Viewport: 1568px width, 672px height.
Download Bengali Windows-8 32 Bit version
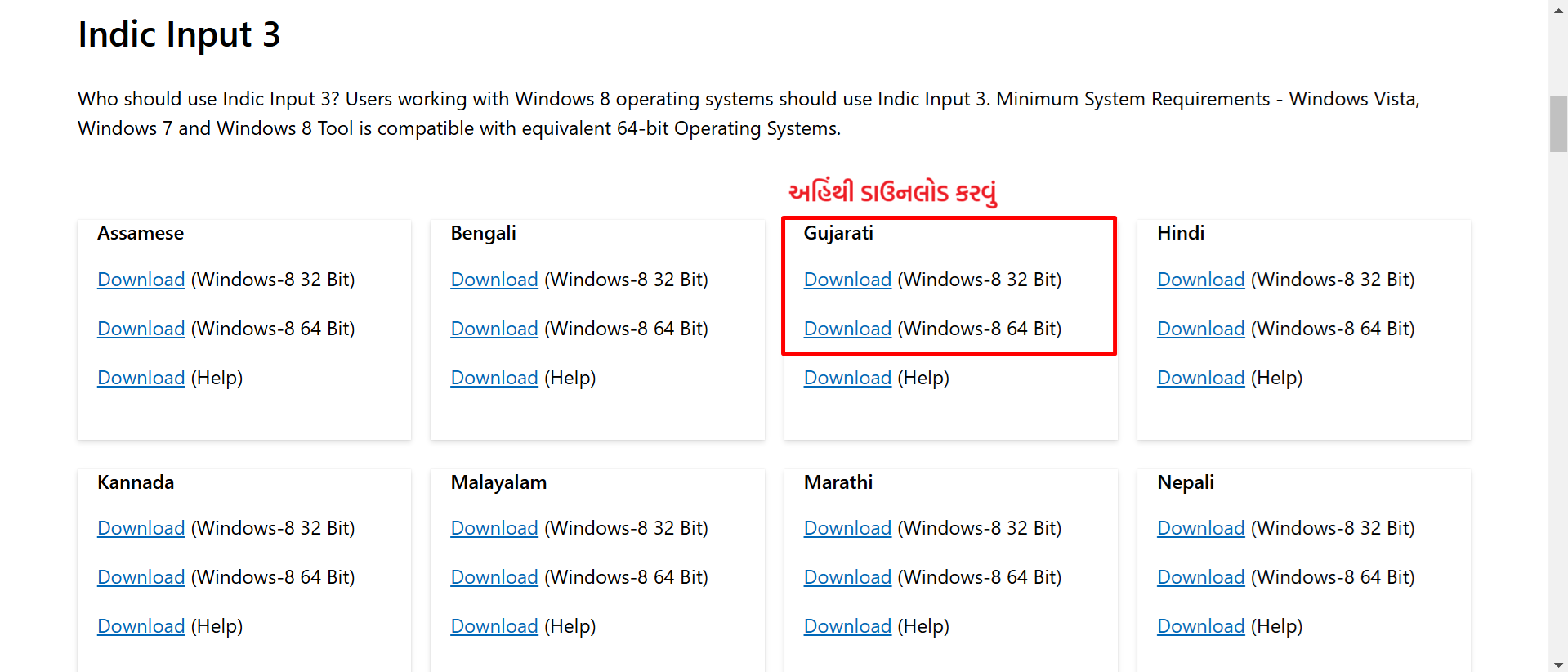[494, 280]
